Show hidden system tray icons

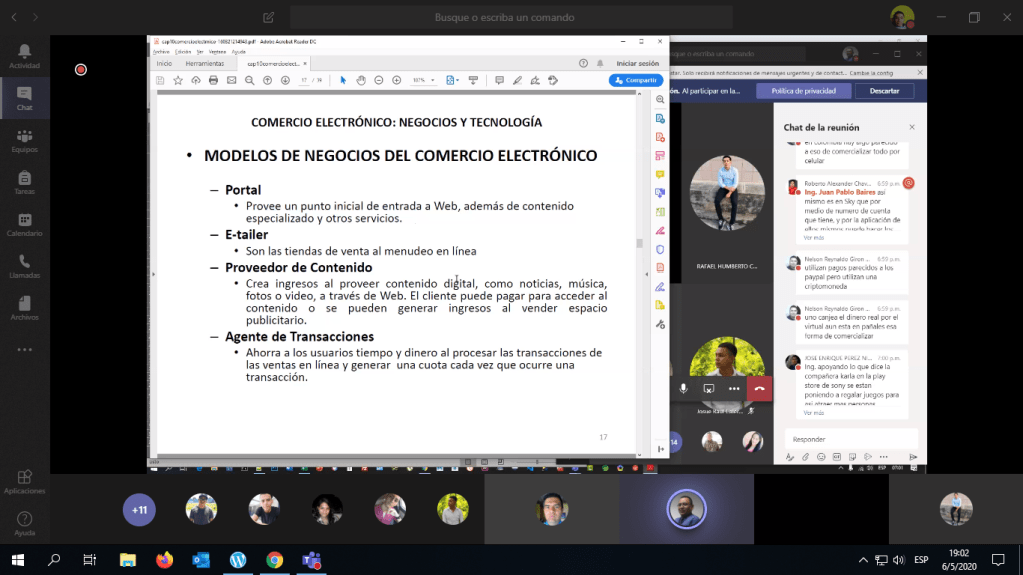tap(863, 560)
